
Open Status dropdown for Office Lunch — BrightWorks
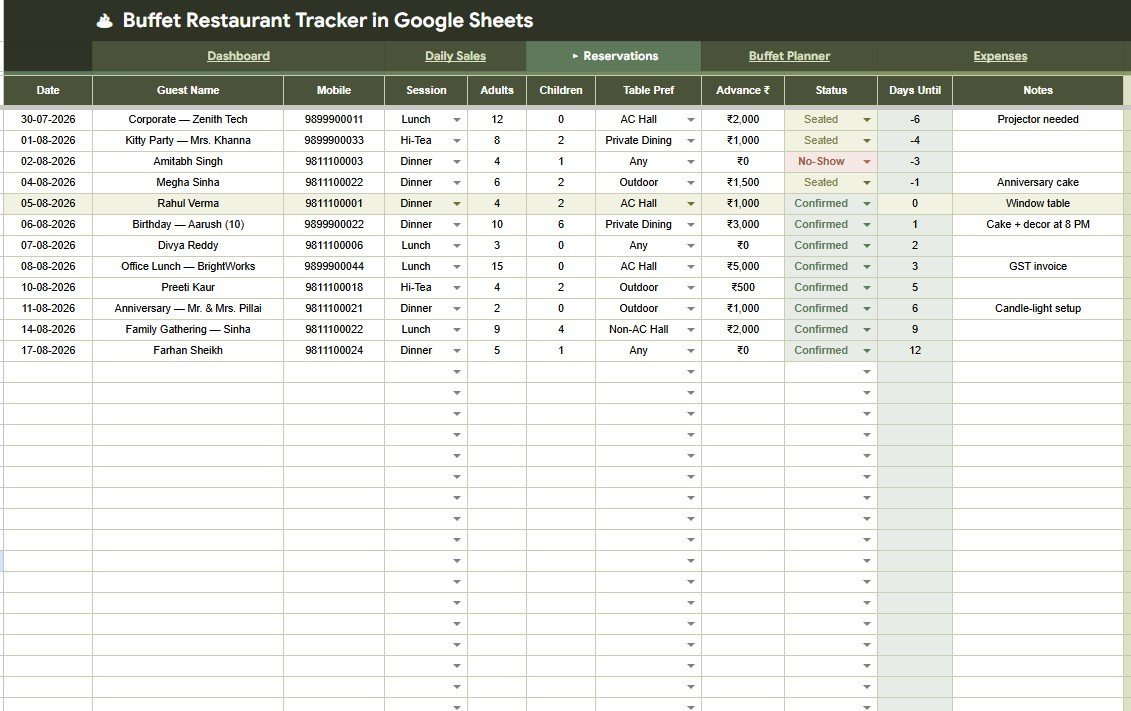coord(866,267)
